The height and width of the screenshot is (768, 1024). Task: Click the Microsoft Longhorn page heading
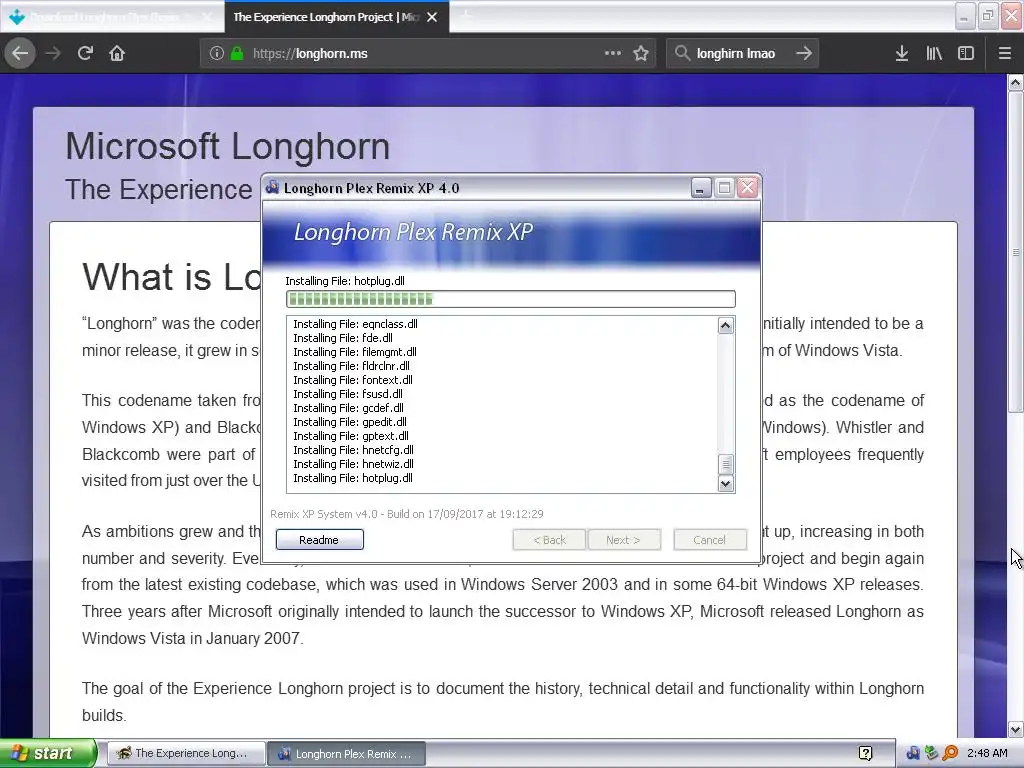[227, 146]
